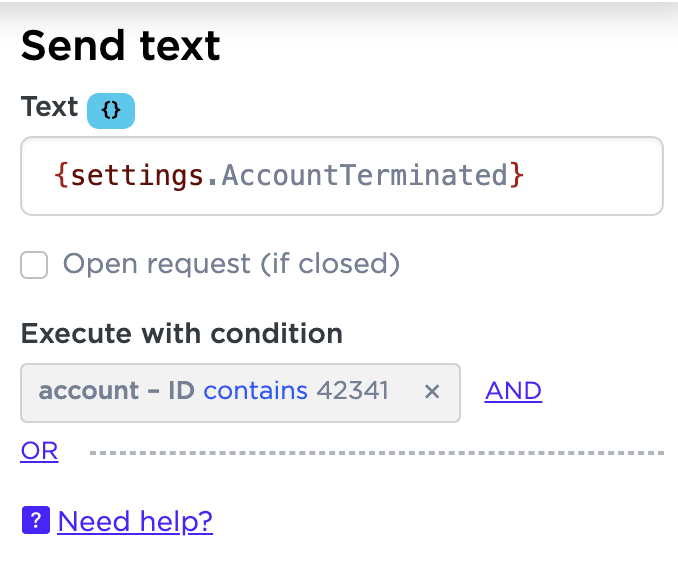678x586 pixels.
Task: Add an OR condition group
Action: [x=39, y=451]
